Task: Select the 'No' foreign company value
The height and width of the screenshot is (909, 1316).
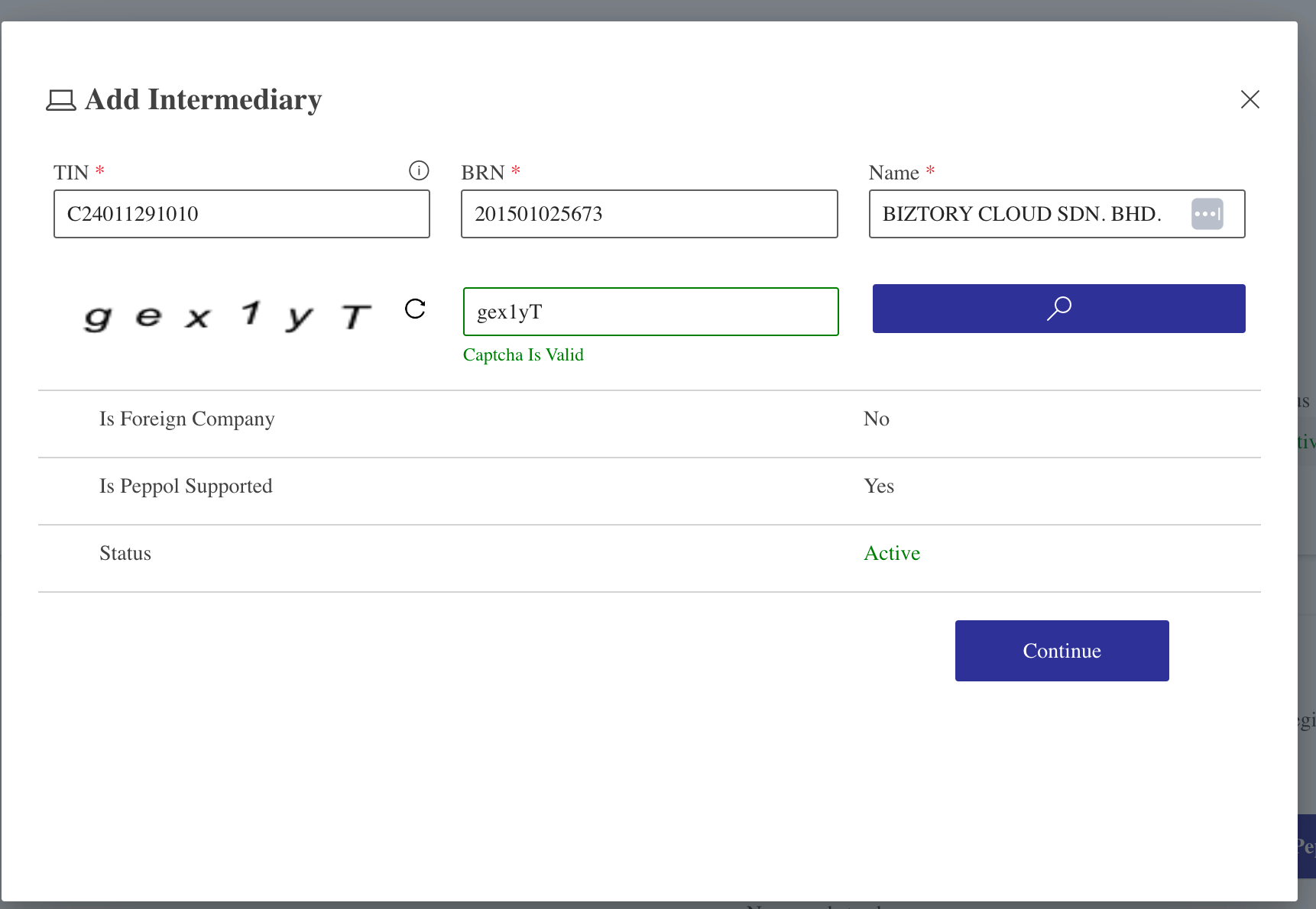Action: click(x=877, y=419)
